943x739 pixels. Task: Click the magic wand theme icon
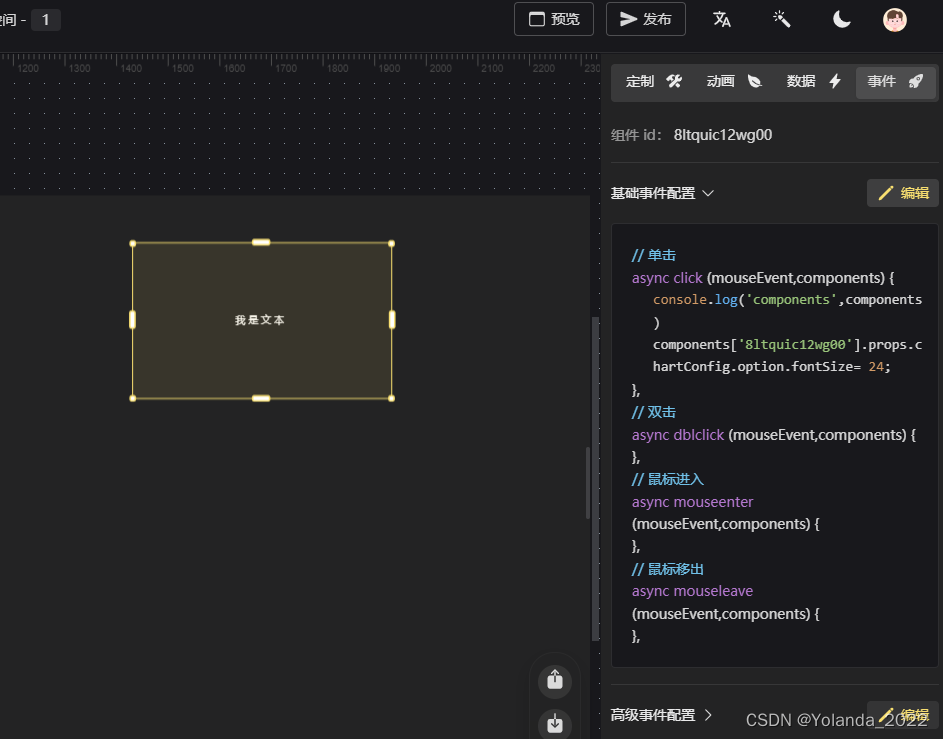pos(781,18)
